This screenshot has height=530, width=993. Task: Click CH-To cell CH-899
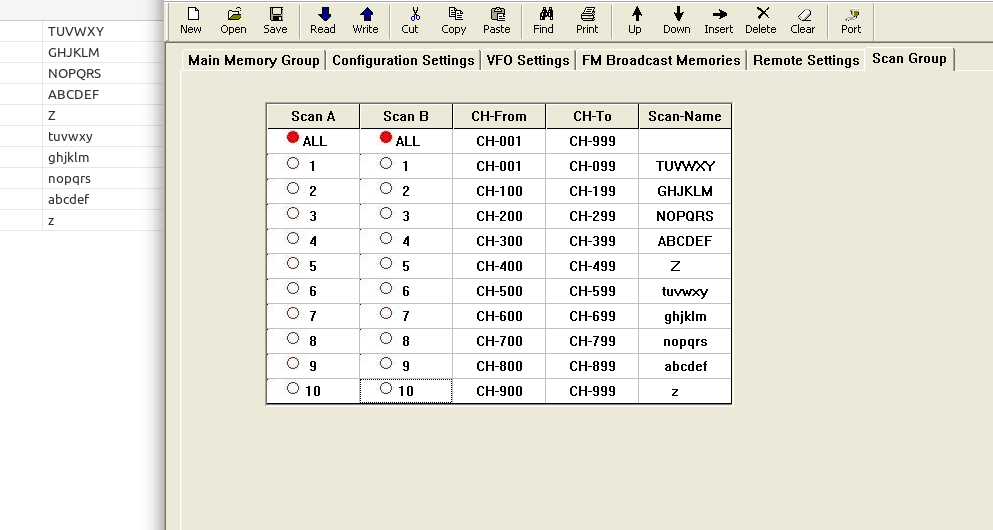click(592, 367)
